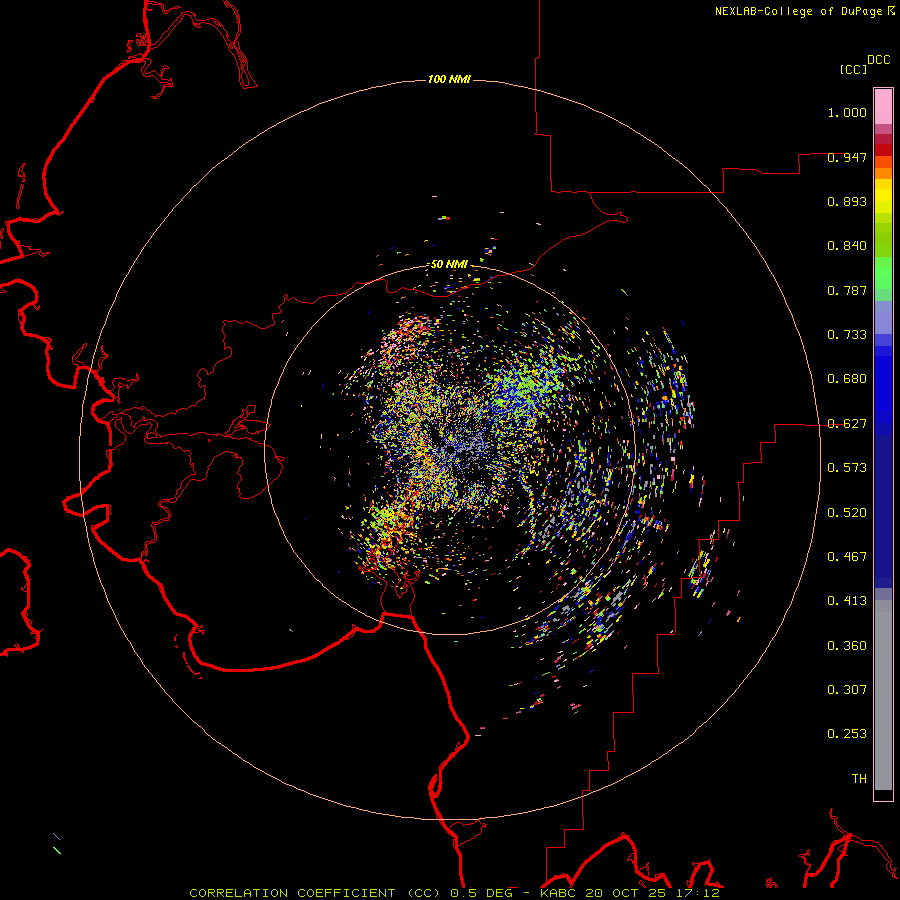This screenshot has height=900, width=900.
Task: Click the 0.520 color scale label
Action: pyautogui.click(x=847, y=513)
